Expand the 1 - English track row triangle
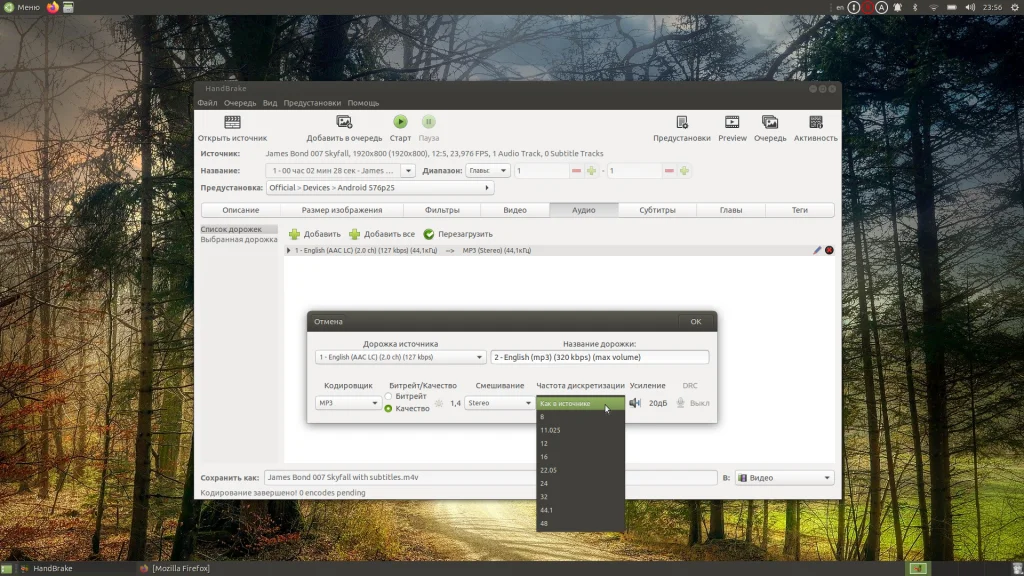This screenshot has width=1024, height=576. click(x=289, y=250)
